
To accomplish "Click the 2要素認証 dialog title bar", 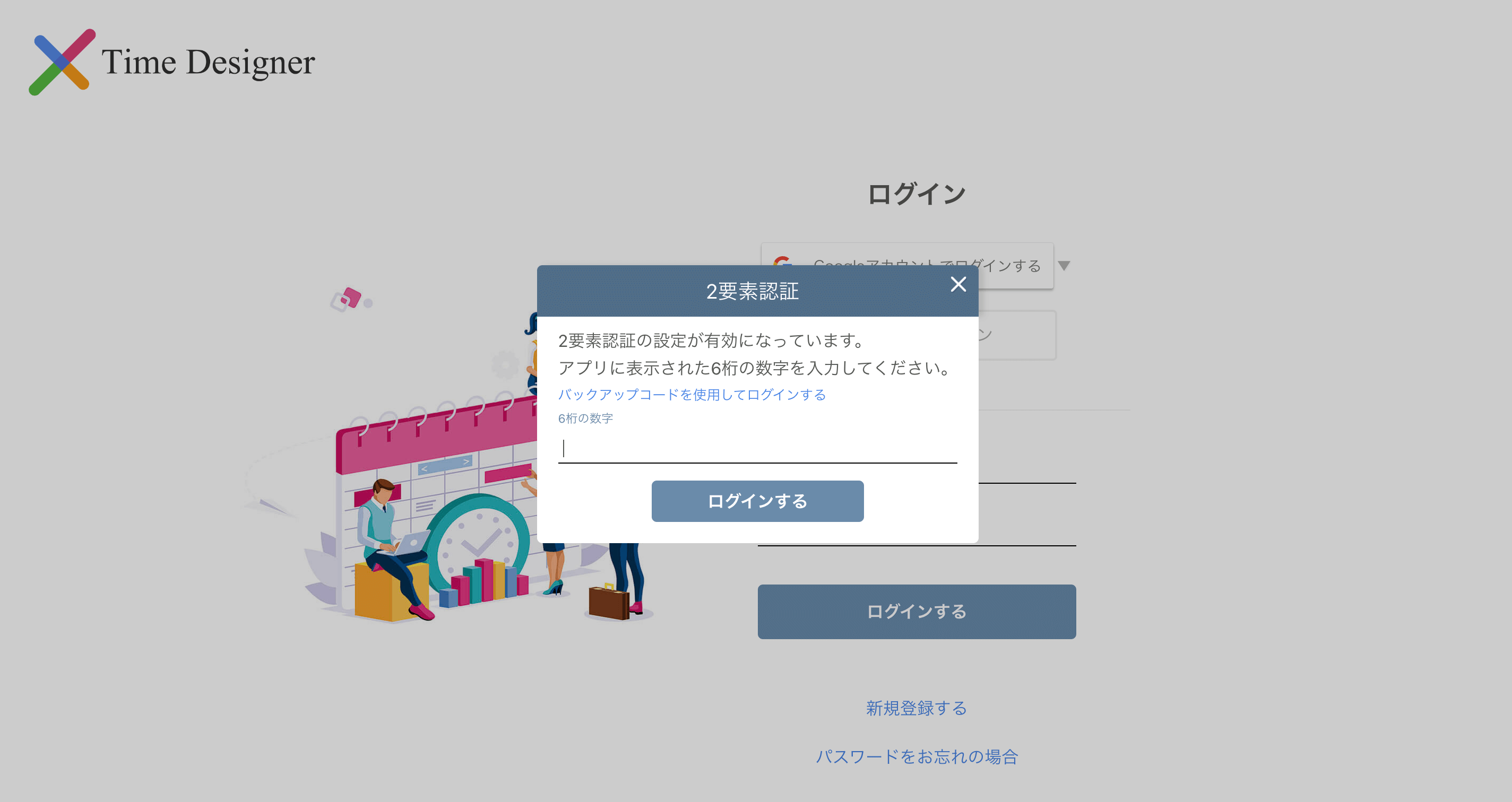I will coord(754,291).
